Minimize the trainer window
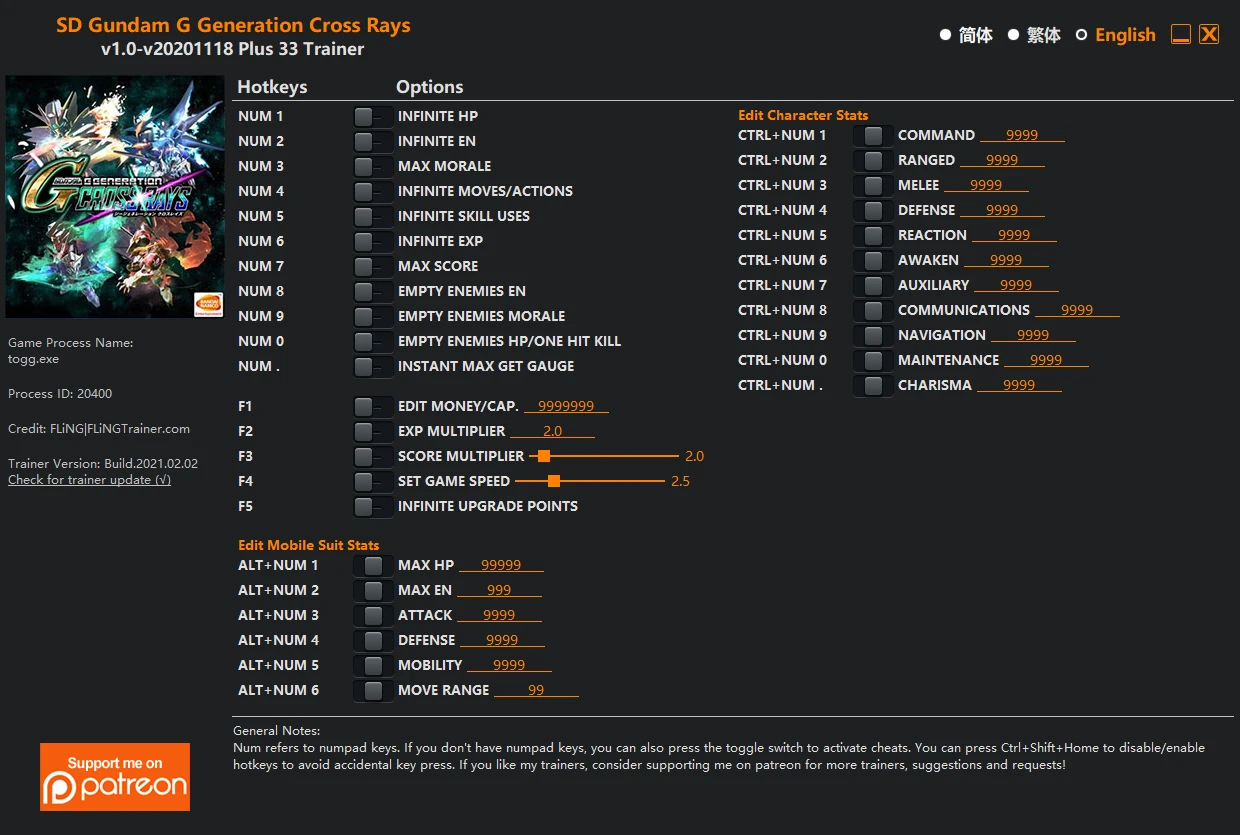 [1181, 35]
